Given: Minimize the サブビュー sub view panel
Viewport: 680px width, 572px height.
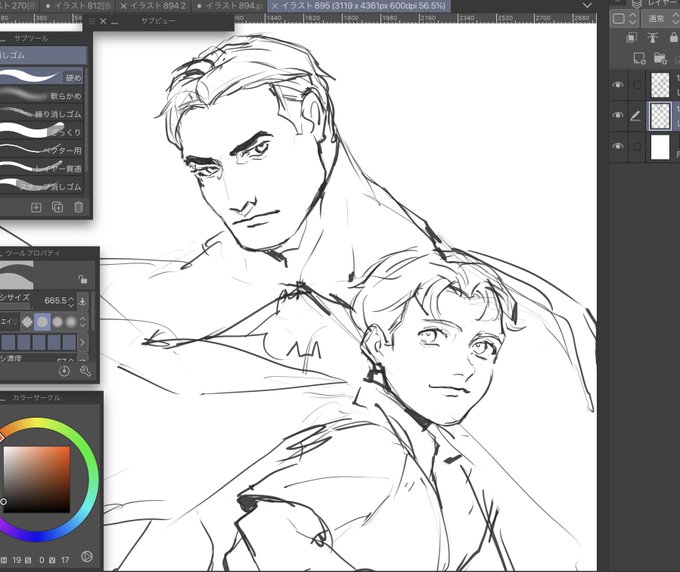Looking at the screenshot, I should [115, 22].
